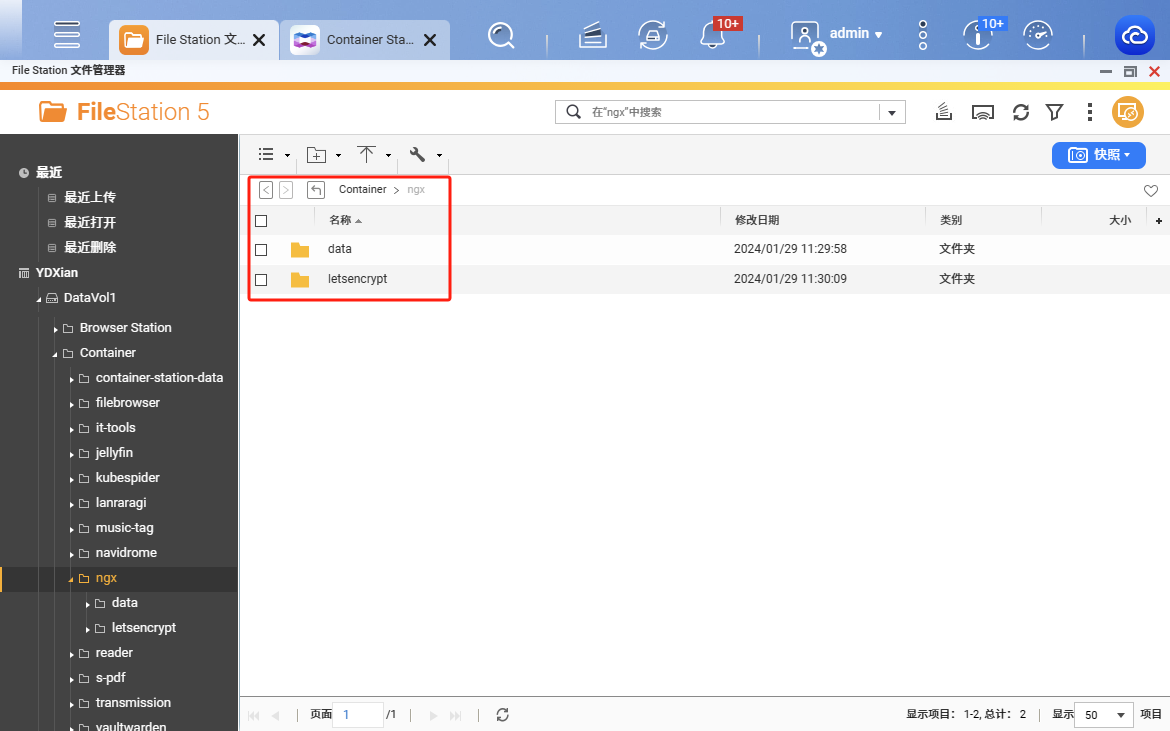Expand the filebrowser tree node

point(72,404)
